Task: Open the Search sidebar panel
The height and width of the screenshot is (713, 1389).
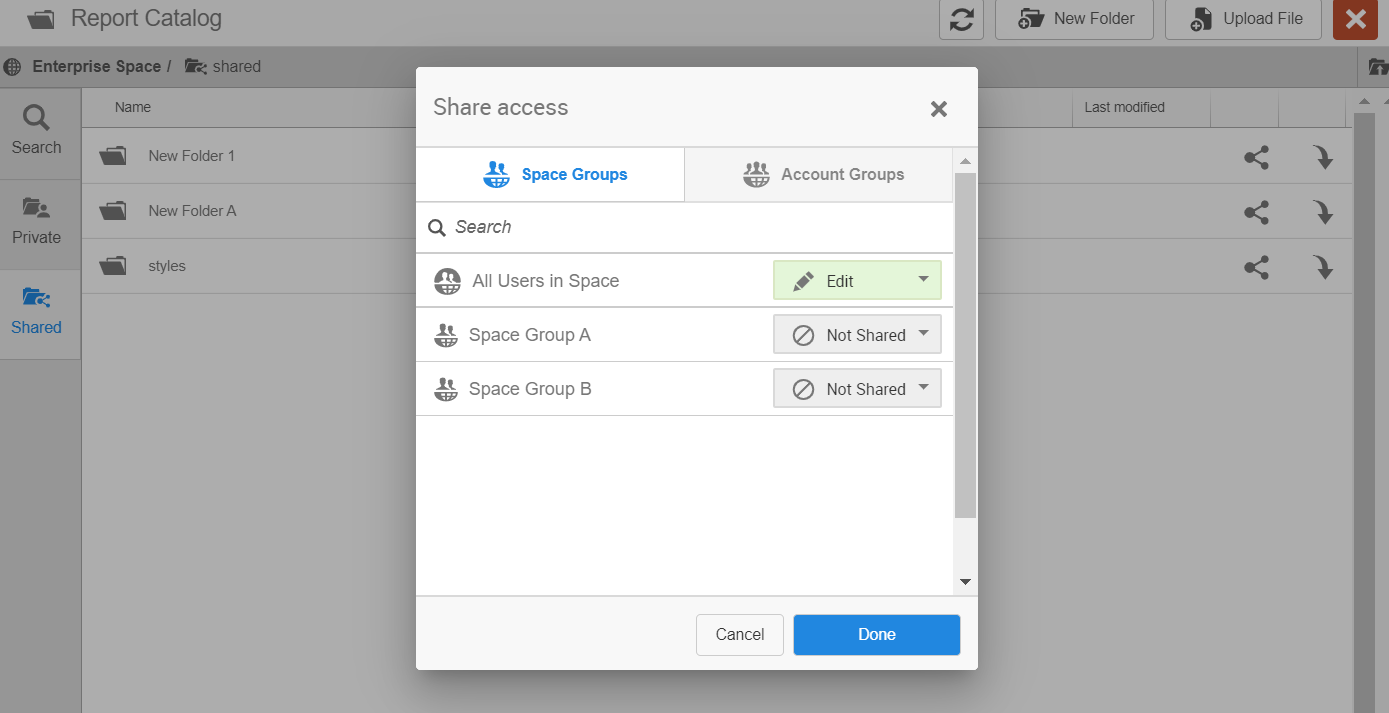Action: coord(37,132)
